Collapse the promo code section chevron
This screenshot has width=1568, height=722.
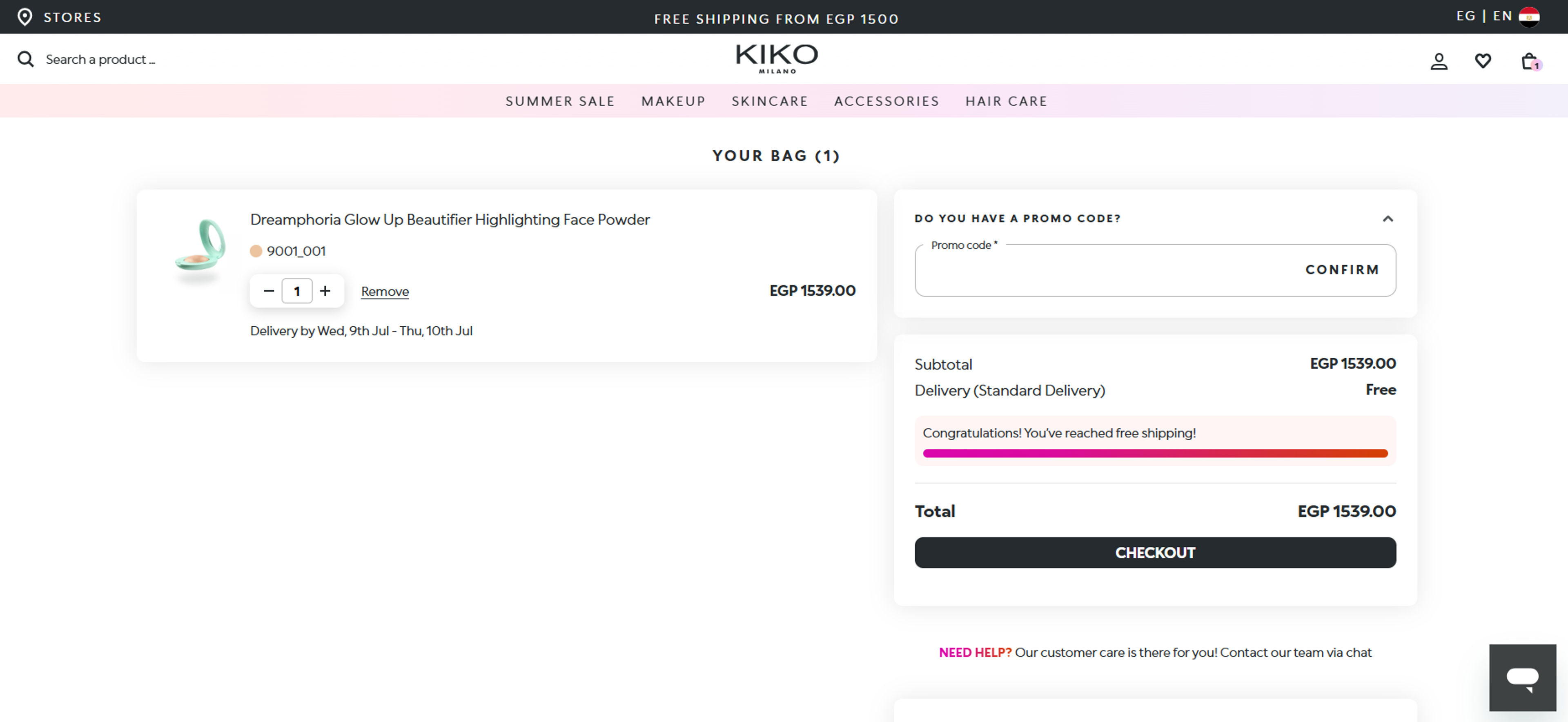[1387, 218]
